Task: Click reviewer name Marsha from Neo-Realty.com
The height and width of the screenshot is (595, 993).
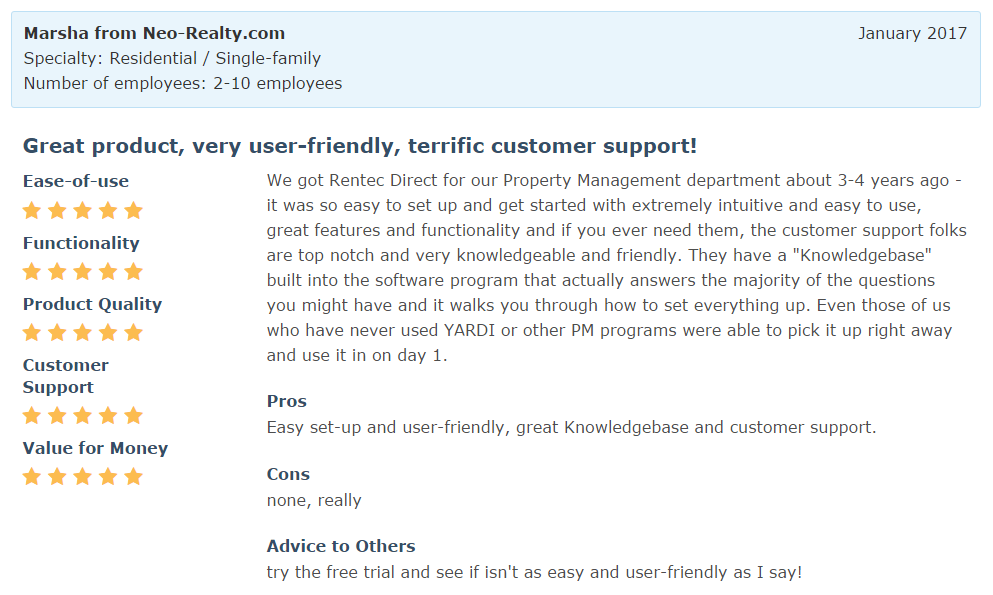Action: (154, 33)
